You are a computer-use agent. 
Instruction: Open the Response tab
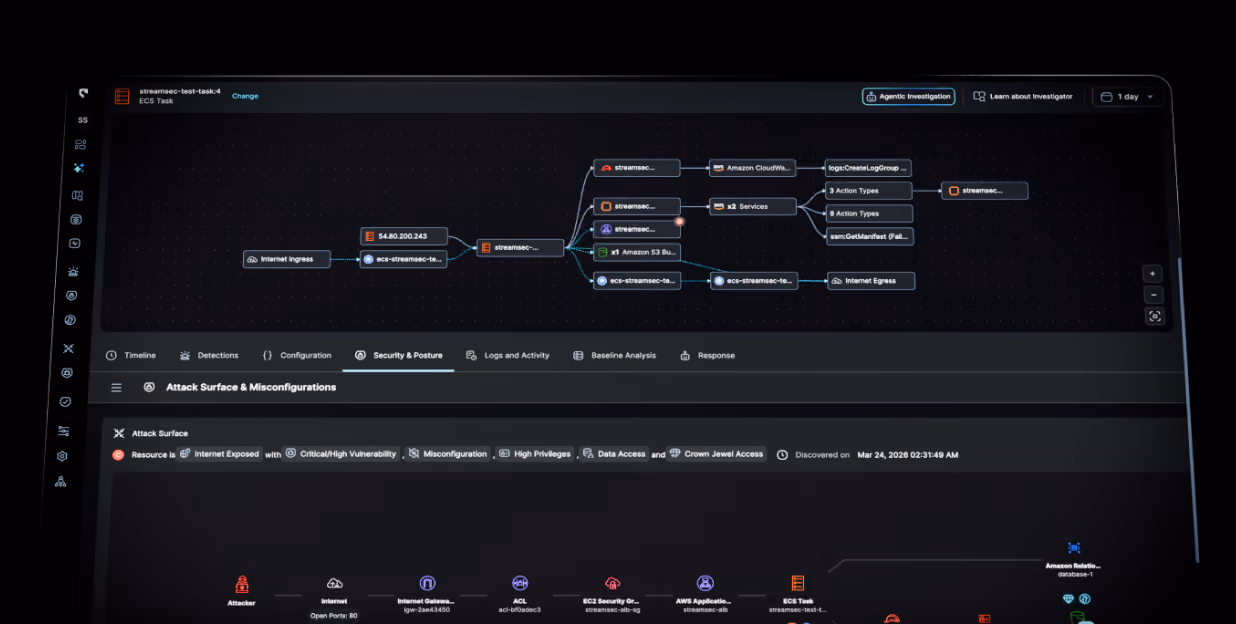[708, 355]
